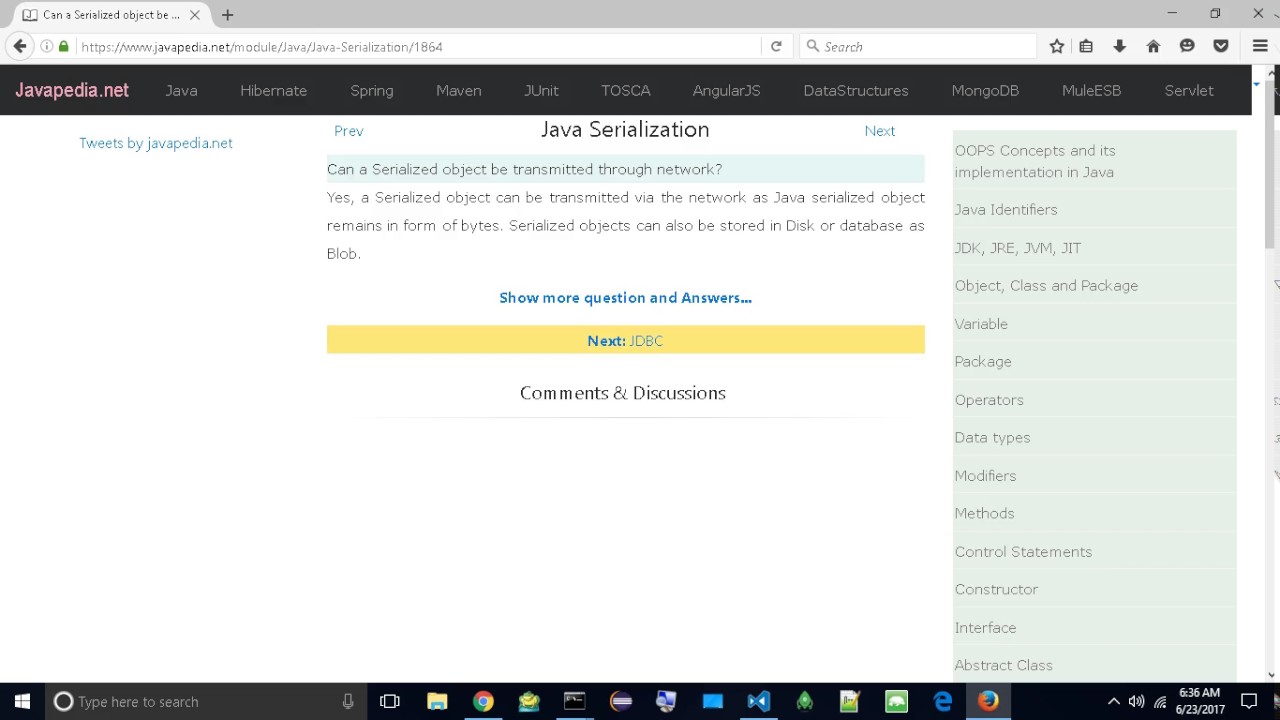This screenshot has width=1280, height=720.
Task: Open the volume control in system tray
Action: pos(1136,701)
